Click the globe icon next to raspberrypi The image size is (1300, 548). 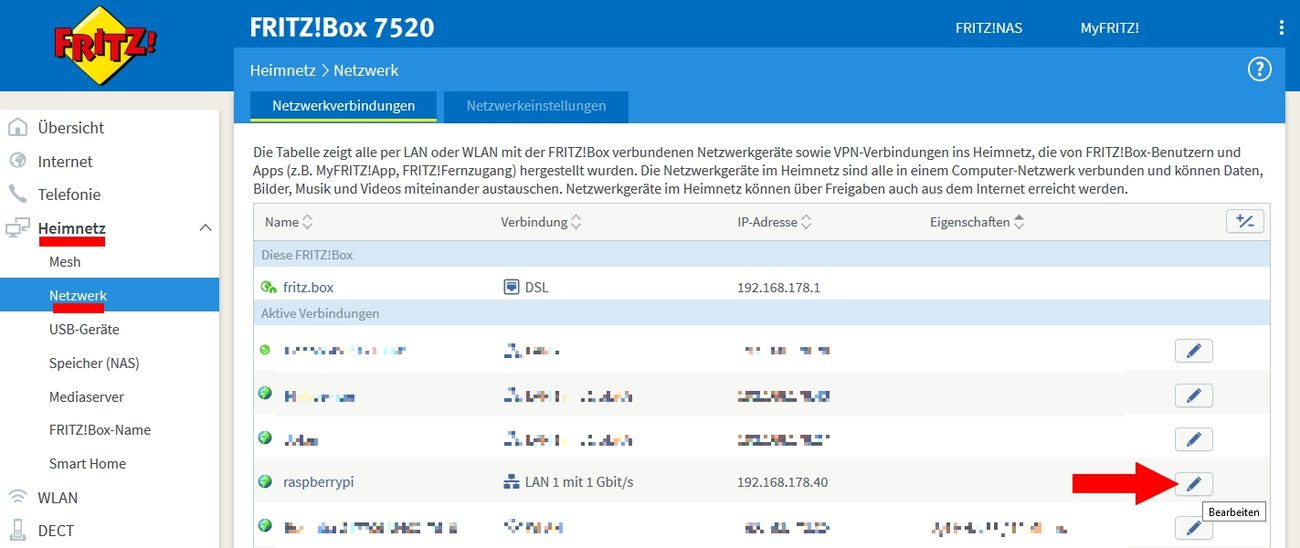[265, 482]
